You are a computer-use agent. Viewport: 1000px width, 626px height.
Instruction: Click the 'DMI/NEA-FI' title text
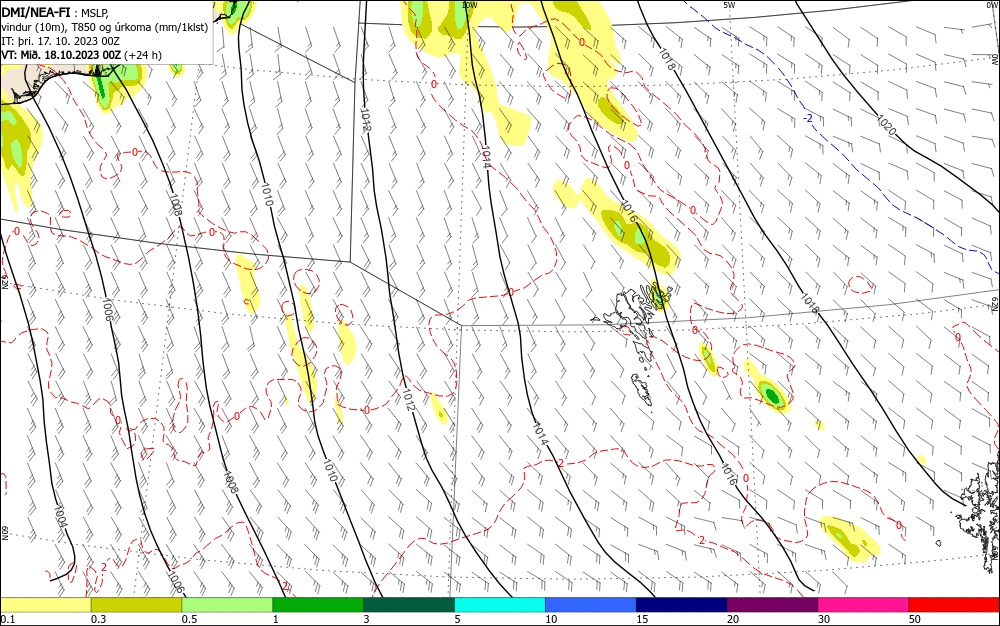36,11
